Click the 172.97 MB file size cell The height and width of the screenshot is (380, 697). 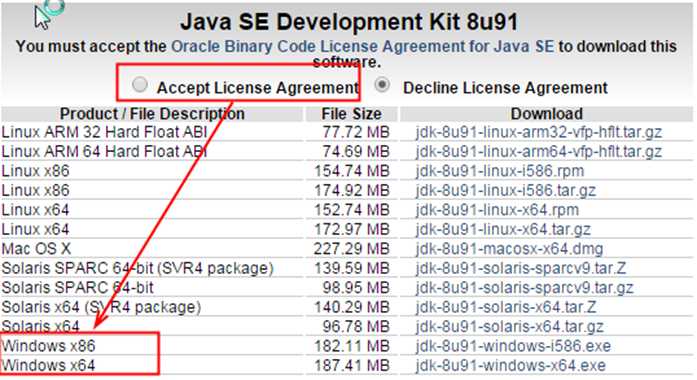[352, 229]
